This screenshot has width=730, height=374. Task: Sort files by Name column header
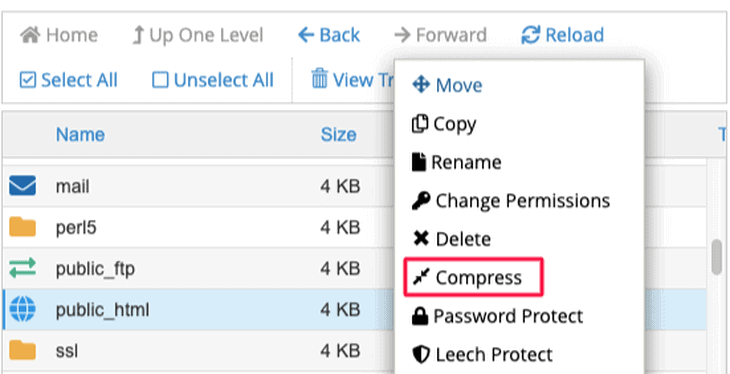tap(80, 135)
